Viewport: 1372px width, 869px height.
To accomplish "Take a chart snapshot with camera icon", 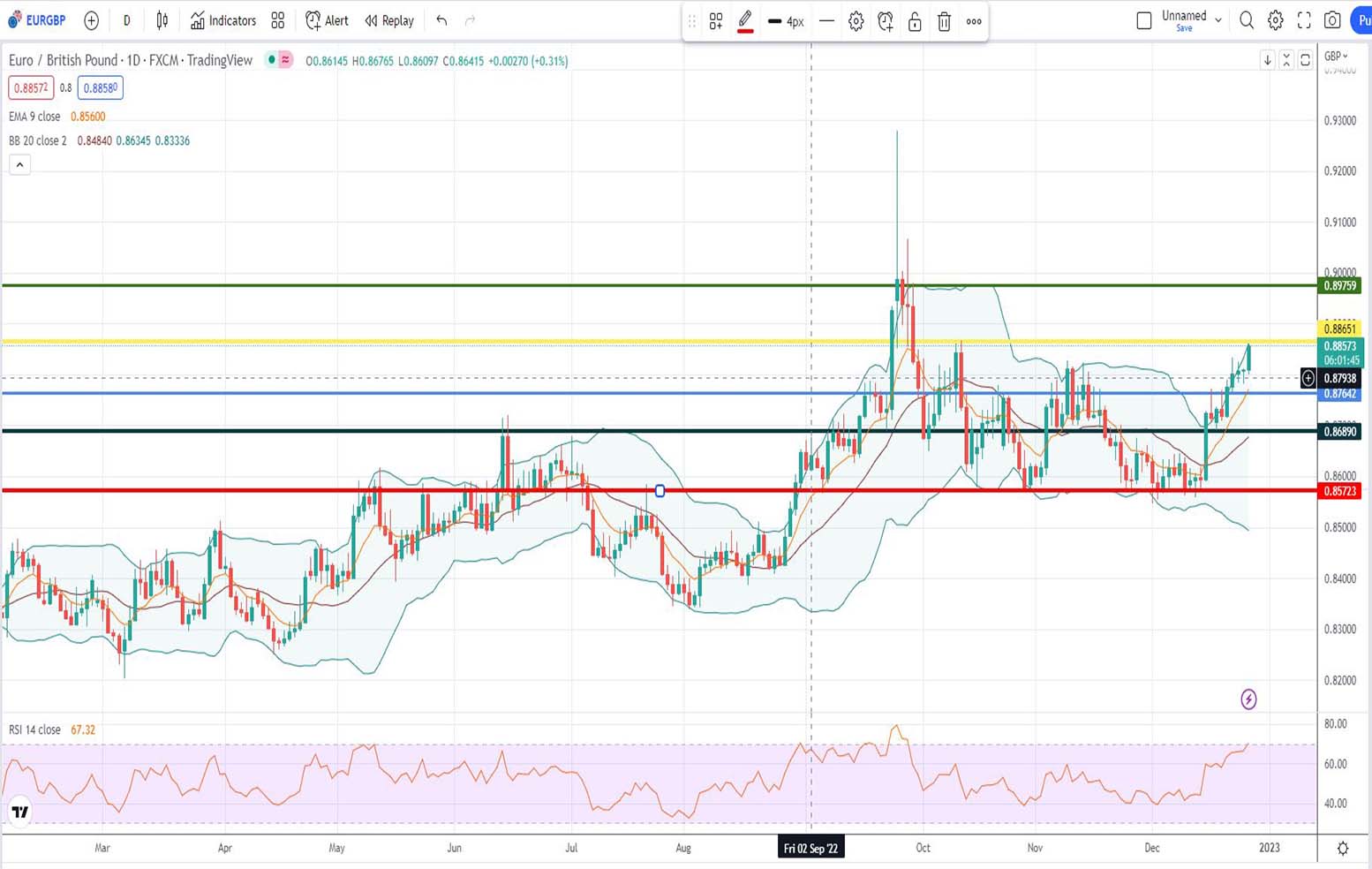I will click(x=1332, y=20).
